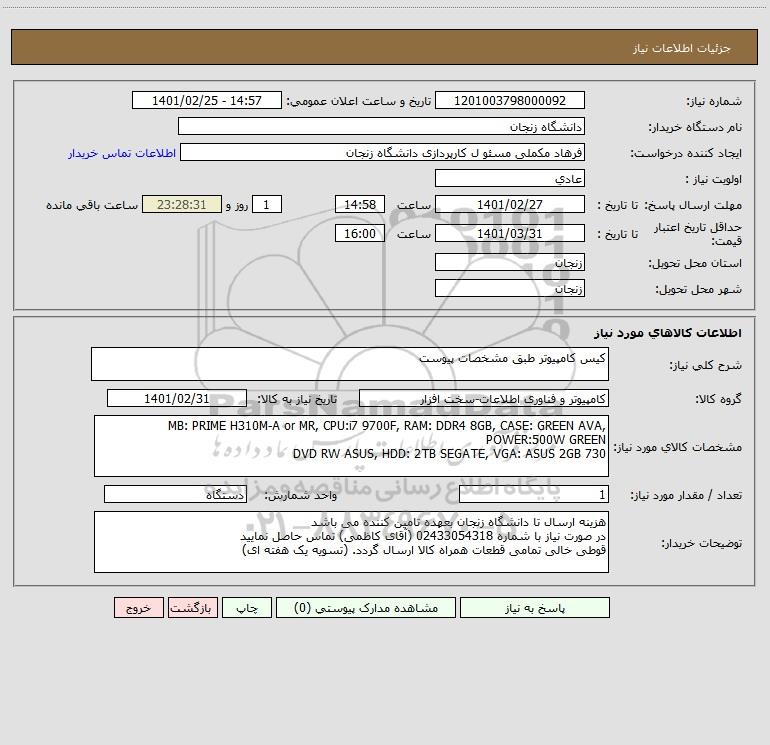Click the delivery city field زنجان
Screen dimensions: 770x745
[510, 289]
